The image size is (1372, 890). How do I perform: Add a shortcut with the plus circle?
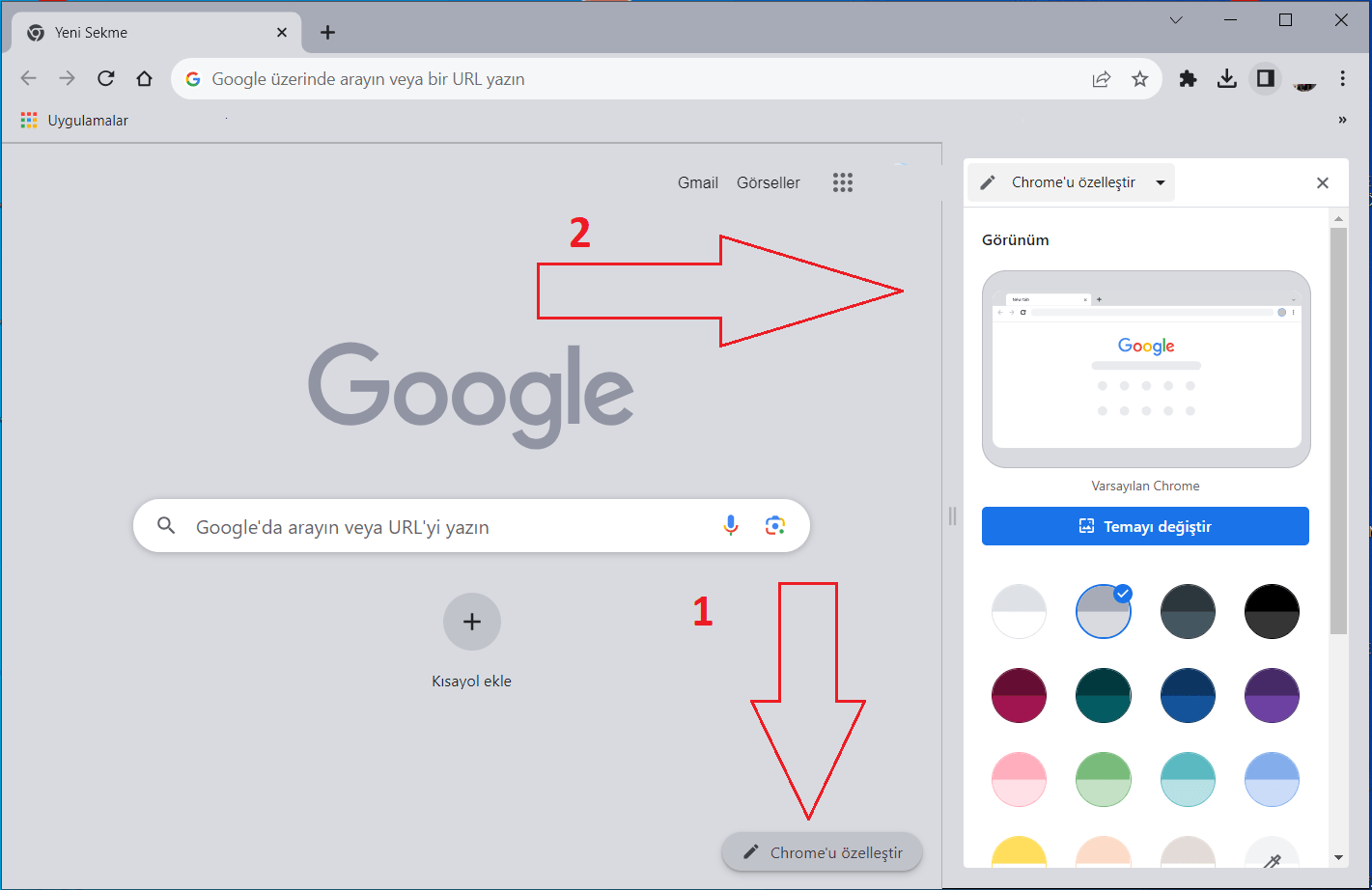[472, 622]
